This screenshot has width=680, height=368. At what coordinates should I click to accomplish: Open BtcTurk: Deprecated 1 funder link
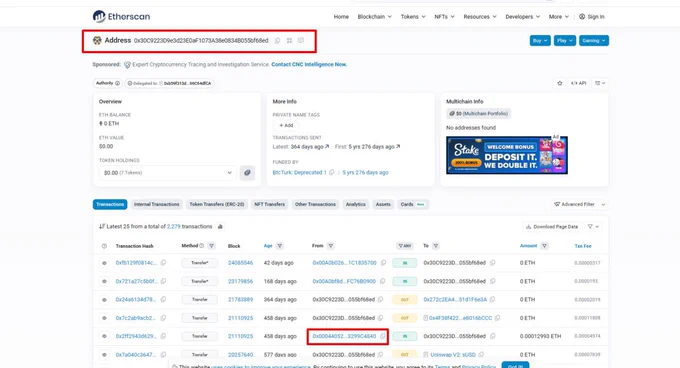tap(300, 173)
